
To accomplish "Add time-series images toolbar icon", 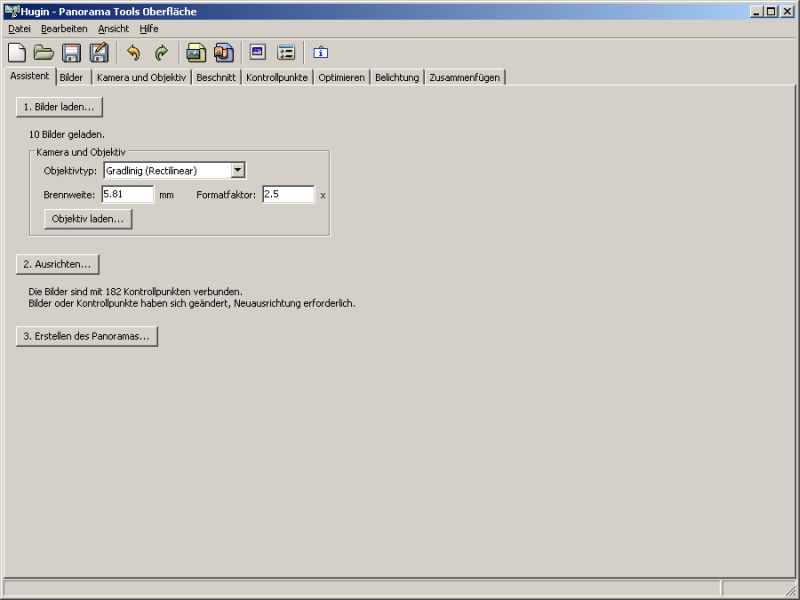I will (x=224, y=53).
